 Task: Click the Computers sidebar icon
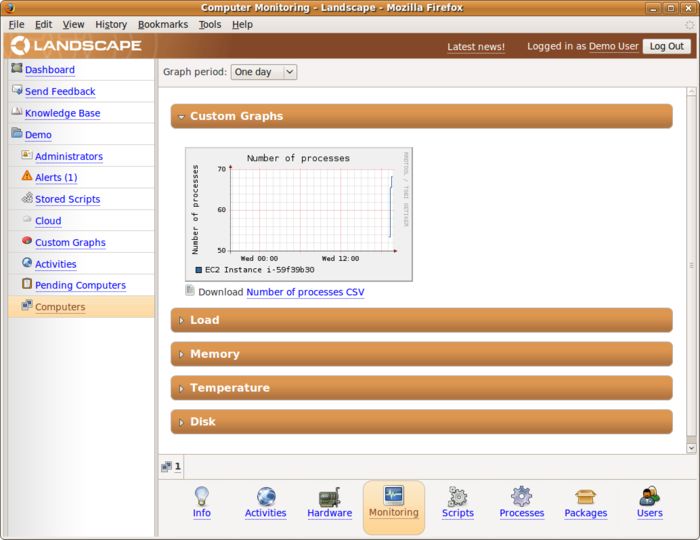pyautogui.click(x=27, y=305)
